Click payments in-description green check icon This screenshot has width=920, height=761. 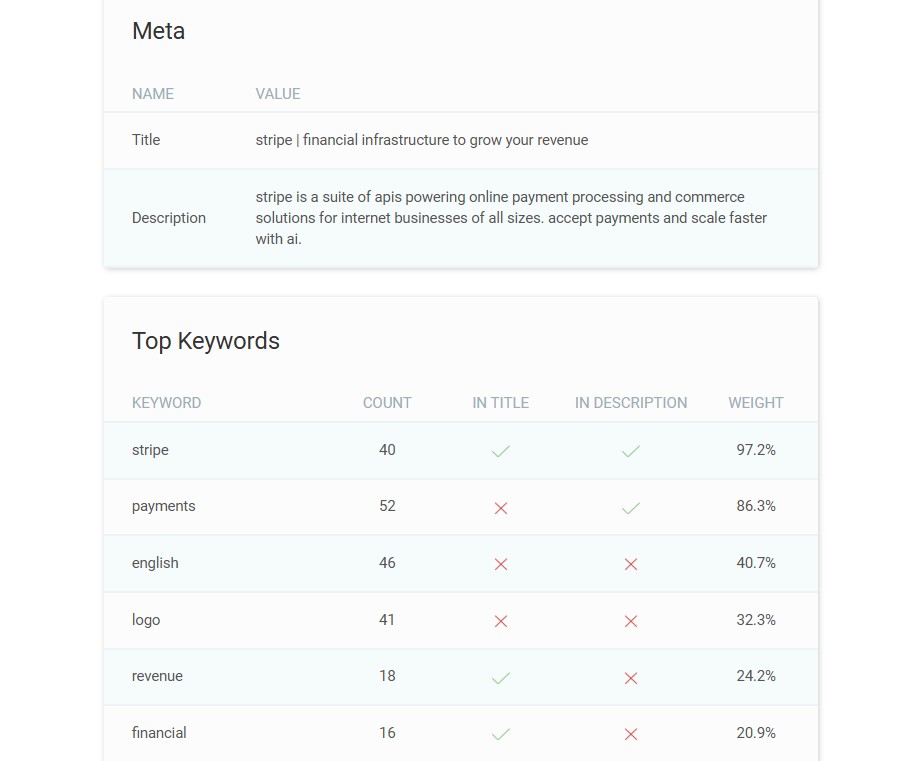coord(631,508)
